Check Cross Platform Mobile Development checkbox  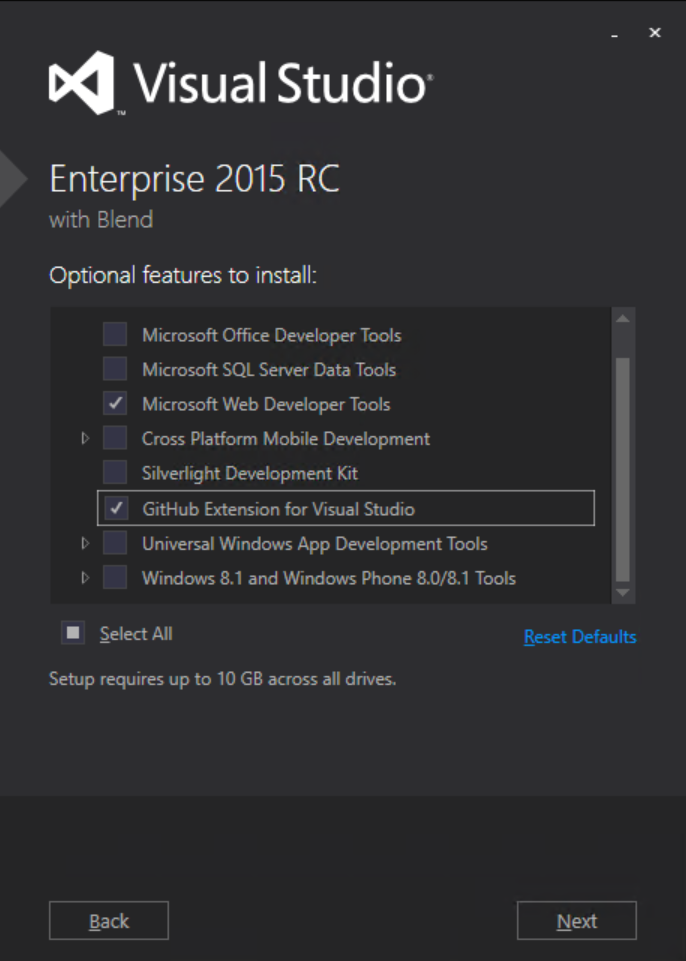[x=115, y=438]
